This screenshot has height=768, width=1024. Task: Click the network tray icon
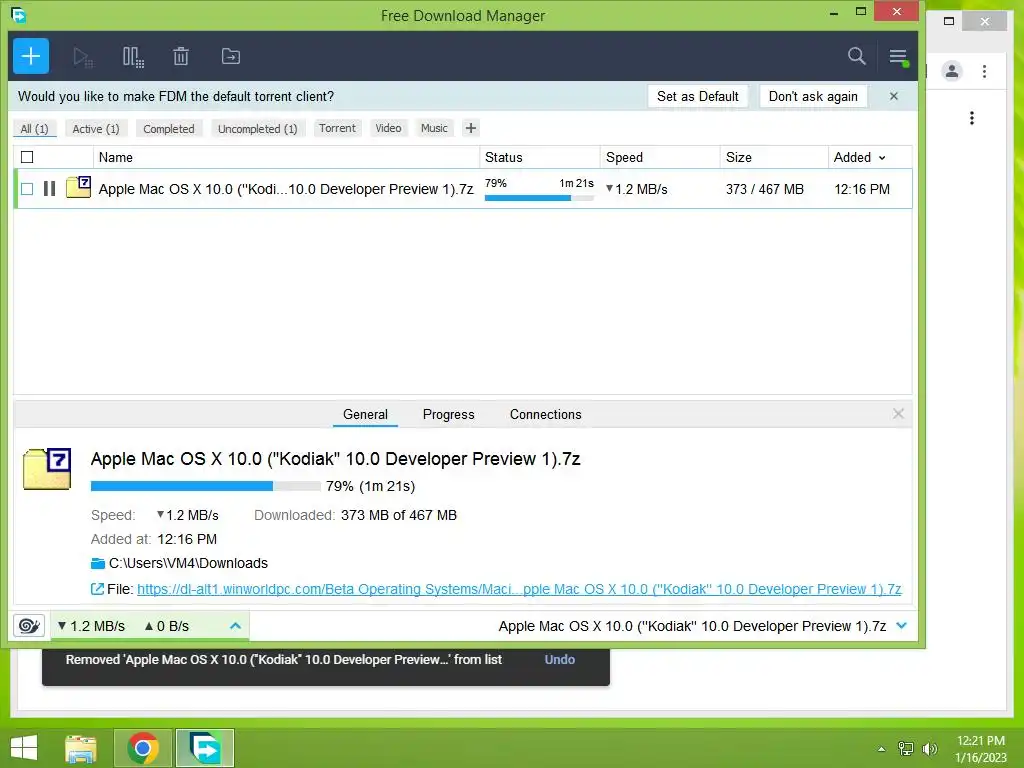pos(906,748)
